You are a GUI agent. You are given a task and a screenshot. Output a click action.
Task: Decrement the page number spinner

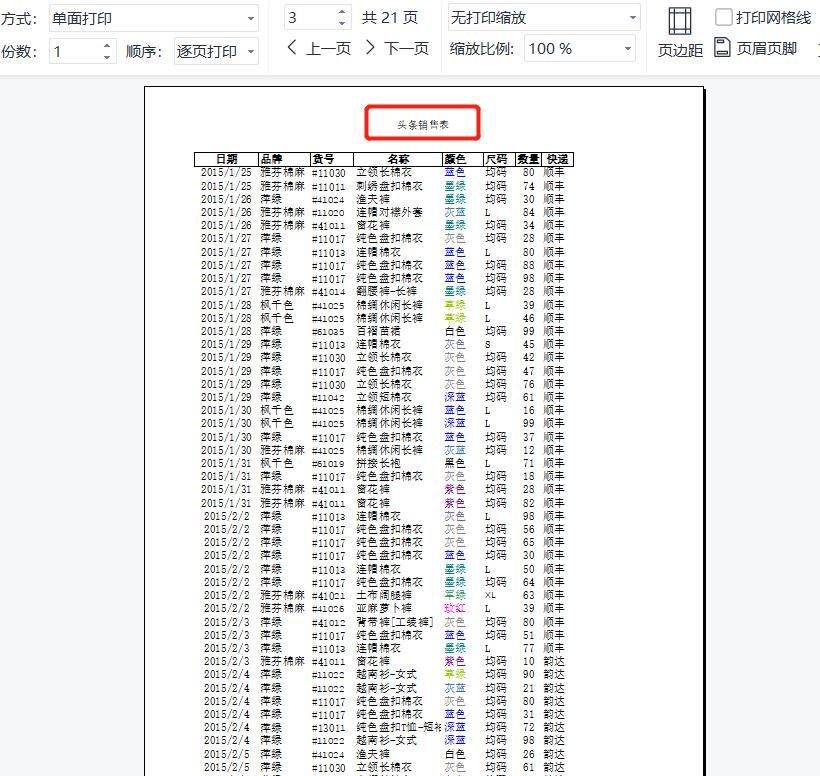[340, 23]
